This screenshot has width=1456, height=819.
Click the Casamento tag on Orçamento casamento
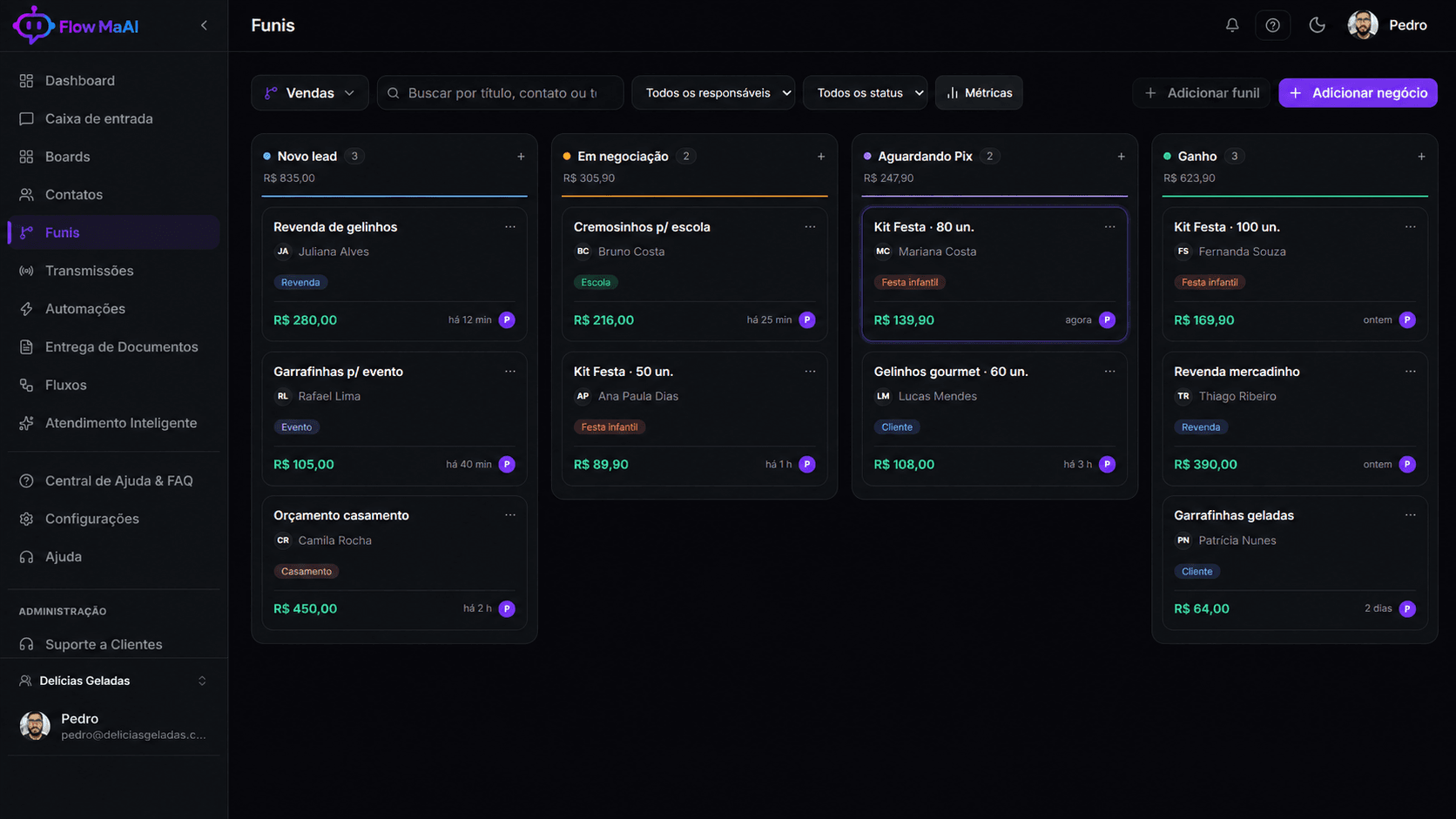pos(307,572)
